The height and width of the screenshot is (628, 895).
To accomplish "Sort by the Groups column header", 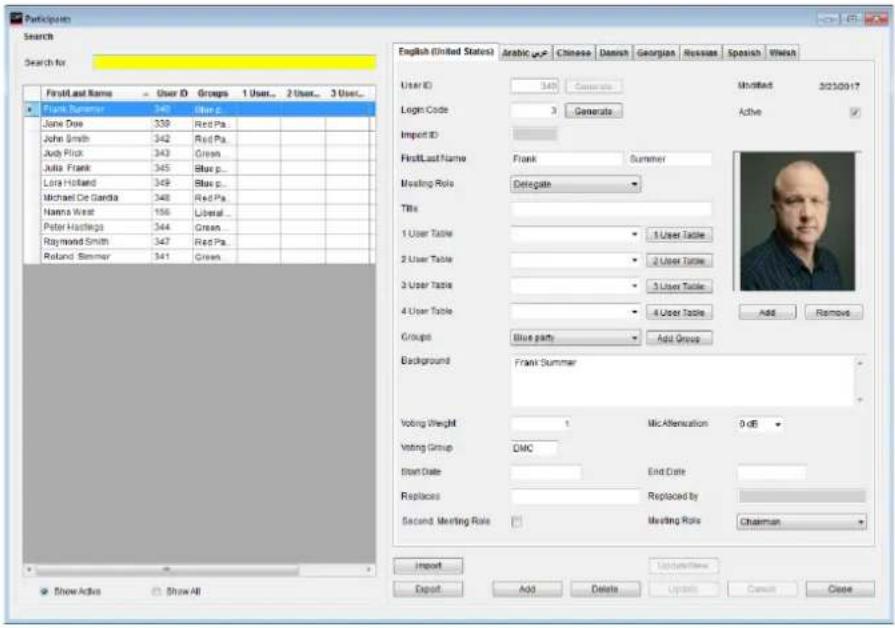I will (214, 94).
